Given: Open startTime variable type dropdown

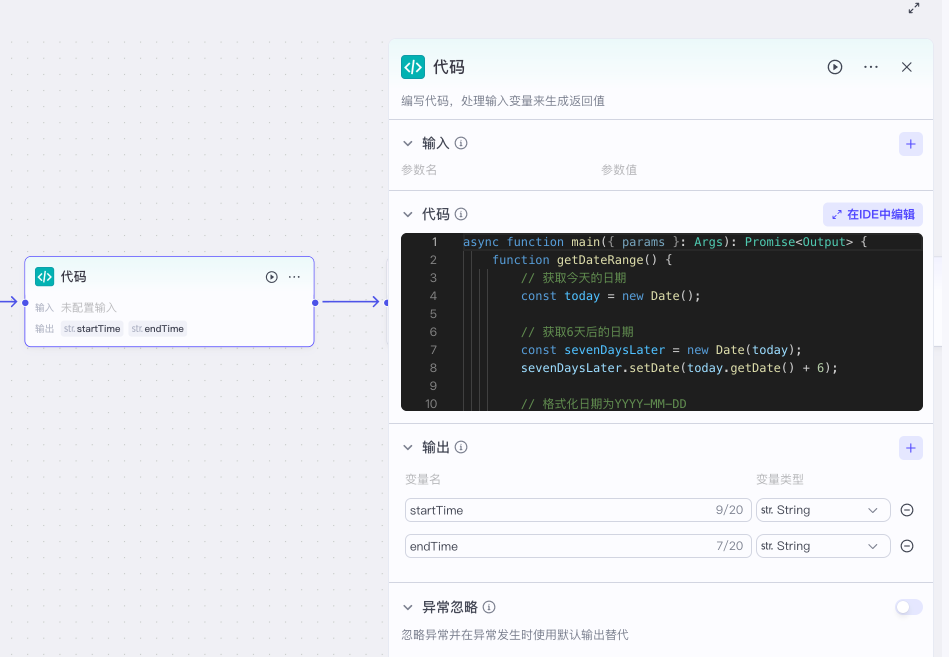Looking at the screenshot, I should (823, 510).
